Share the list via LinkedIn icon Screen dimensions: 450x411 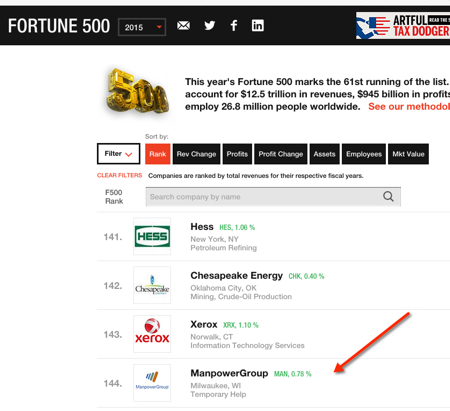[x=258, y=26]
